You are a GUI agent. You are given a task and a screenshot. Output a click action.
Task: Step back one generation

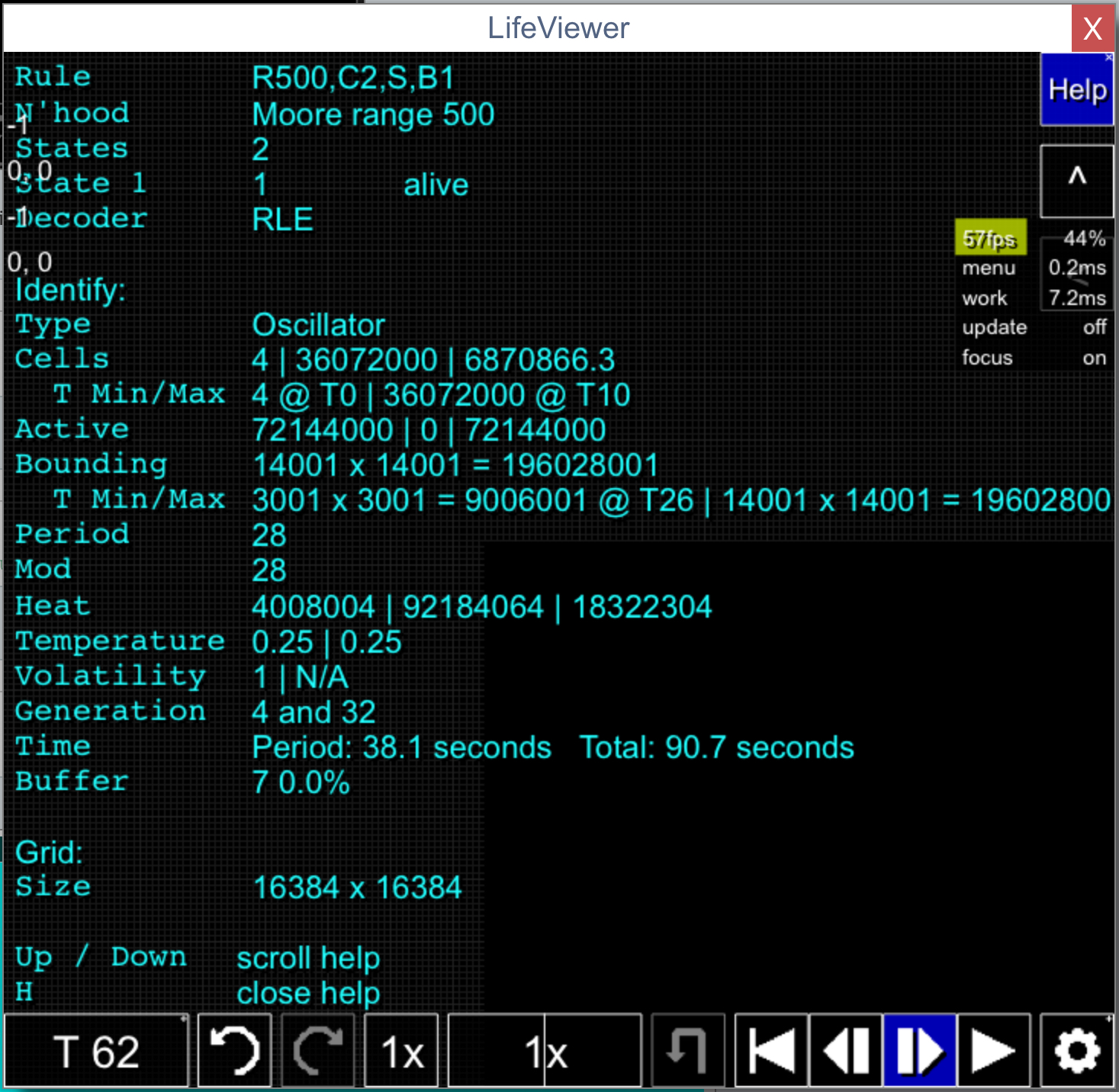pos(846,1051)
